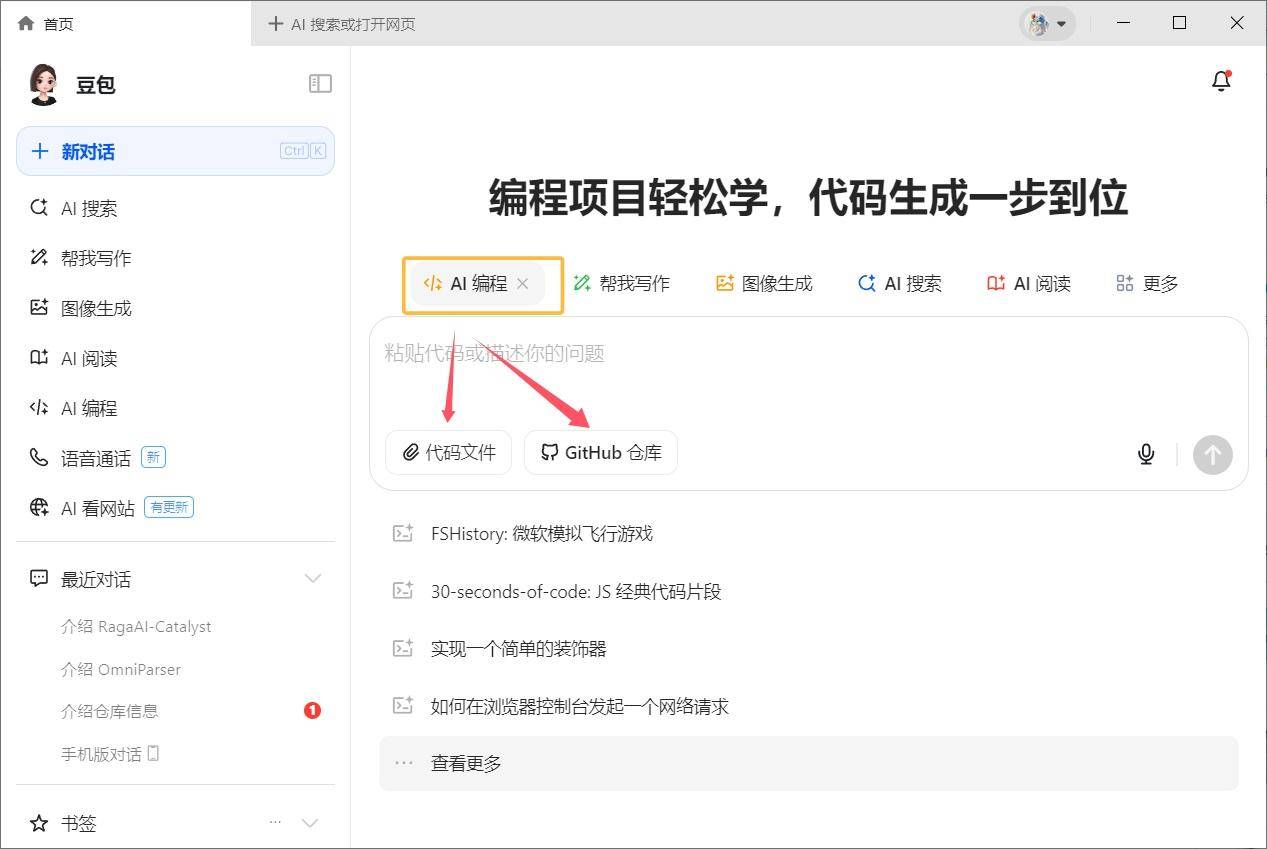Click the terminal icon beside 30-seconds-of-code

pyautogui.click(x=402, y=591)
